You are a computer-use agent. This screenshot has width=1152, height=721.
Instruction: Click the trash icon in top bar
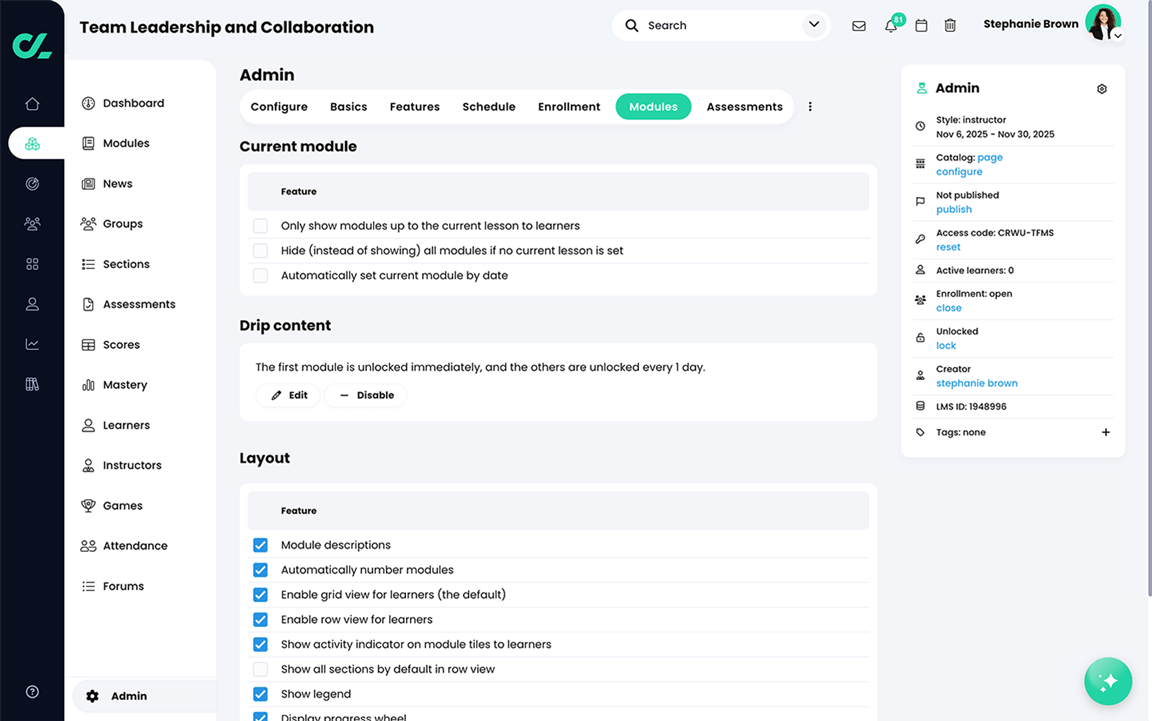pos(950,25)
